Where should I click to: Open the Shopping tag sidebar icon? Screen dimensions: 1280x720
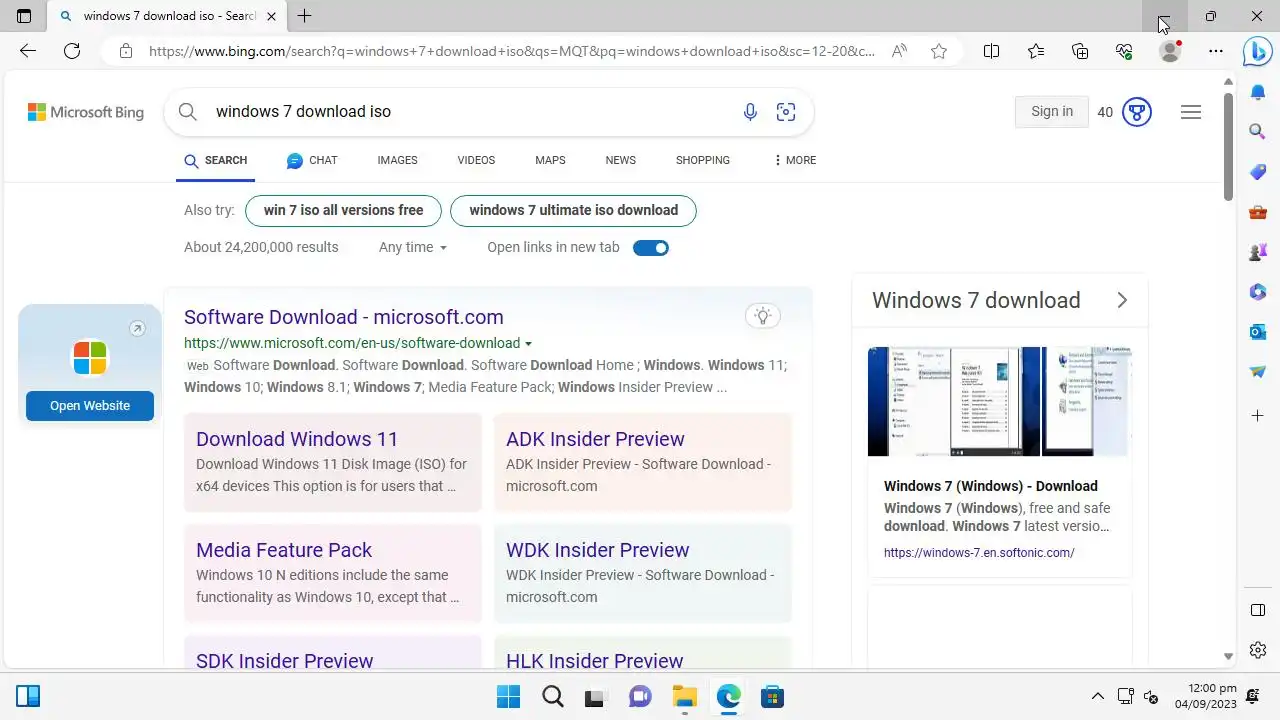coord(1258,172)
